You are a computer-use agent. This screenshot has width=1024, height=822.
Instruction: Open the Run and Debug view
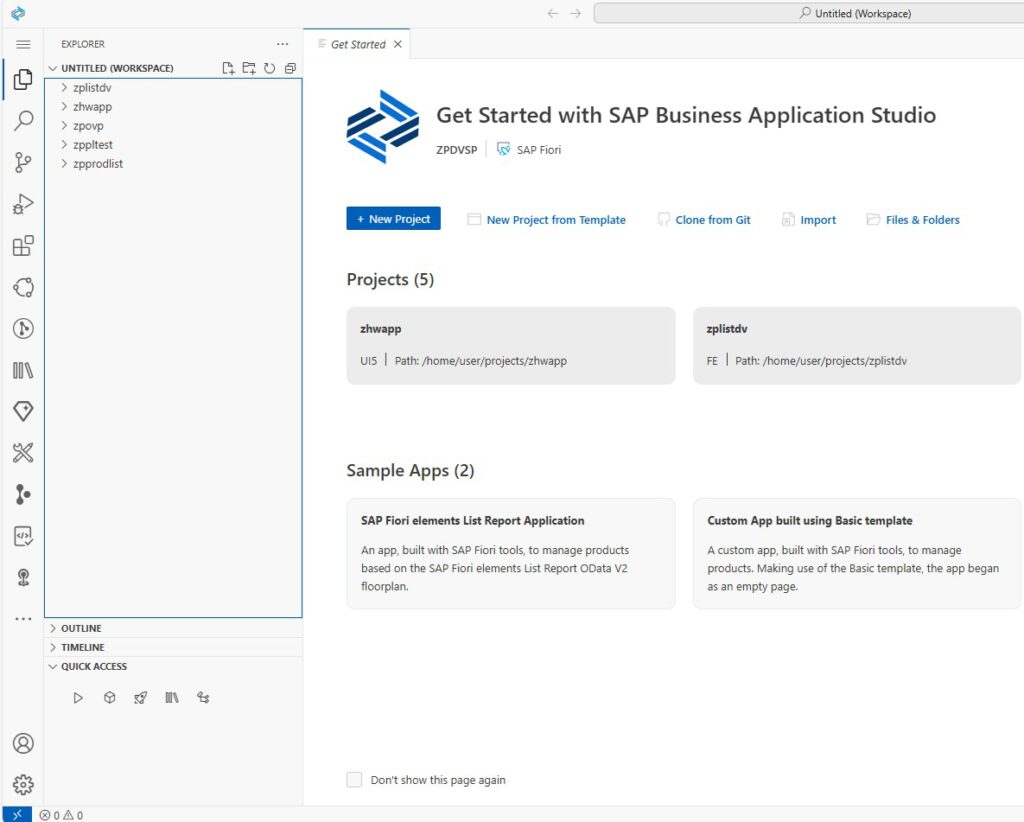[22, 204]
